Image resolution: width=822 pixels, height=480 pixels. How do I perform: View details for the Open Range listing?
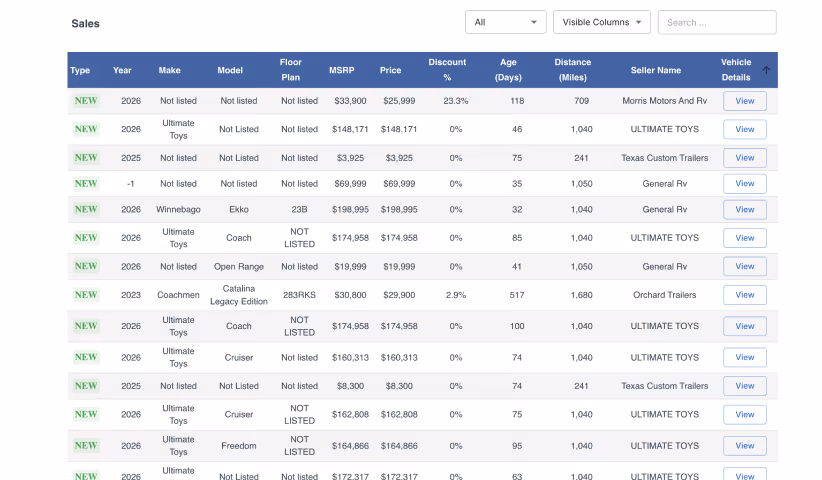pos(744,266)
